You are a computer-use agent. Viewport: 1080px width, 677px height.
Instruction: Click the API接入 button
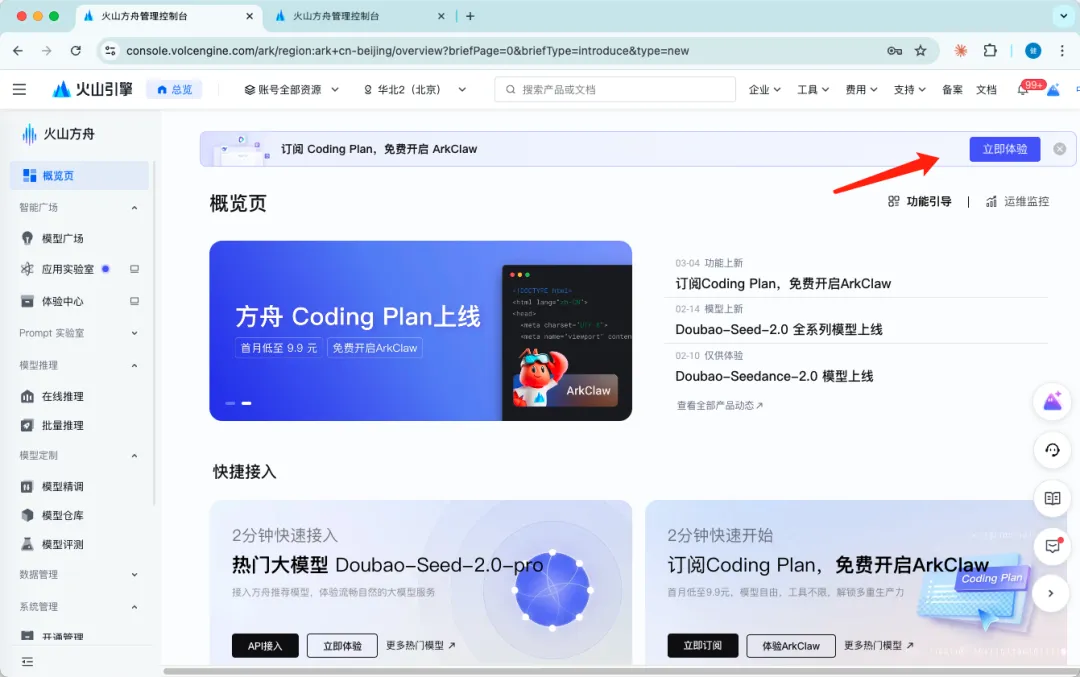[x=265, y=645]
